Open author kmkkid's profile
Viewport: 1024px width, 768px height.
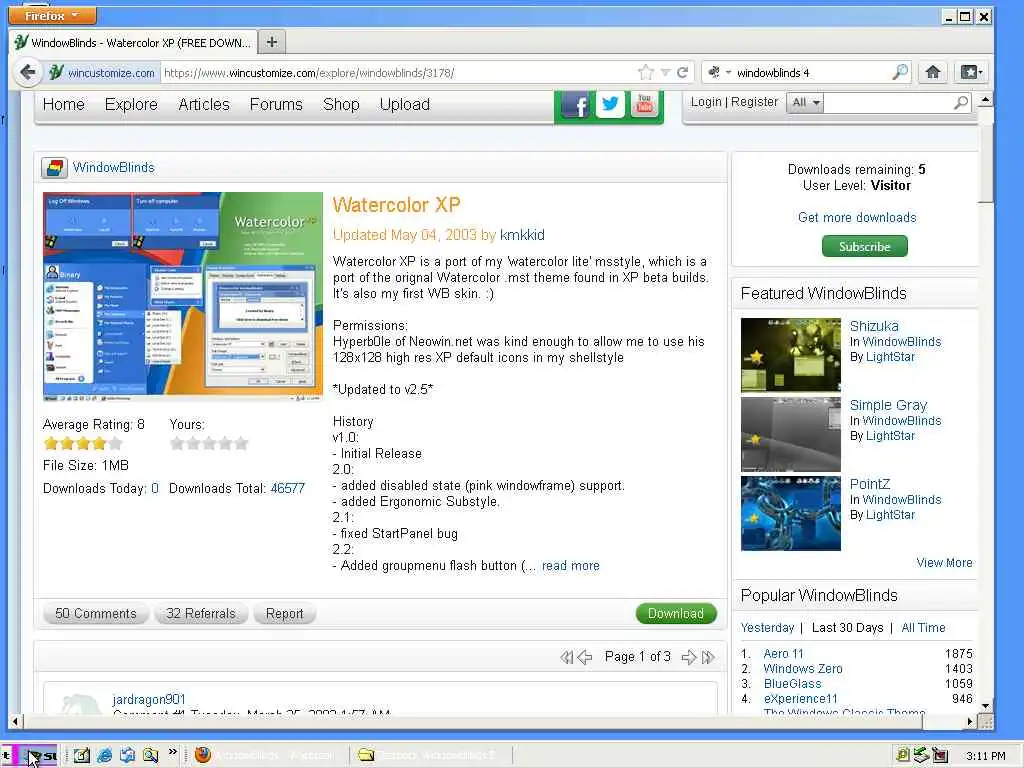(522, 235)
